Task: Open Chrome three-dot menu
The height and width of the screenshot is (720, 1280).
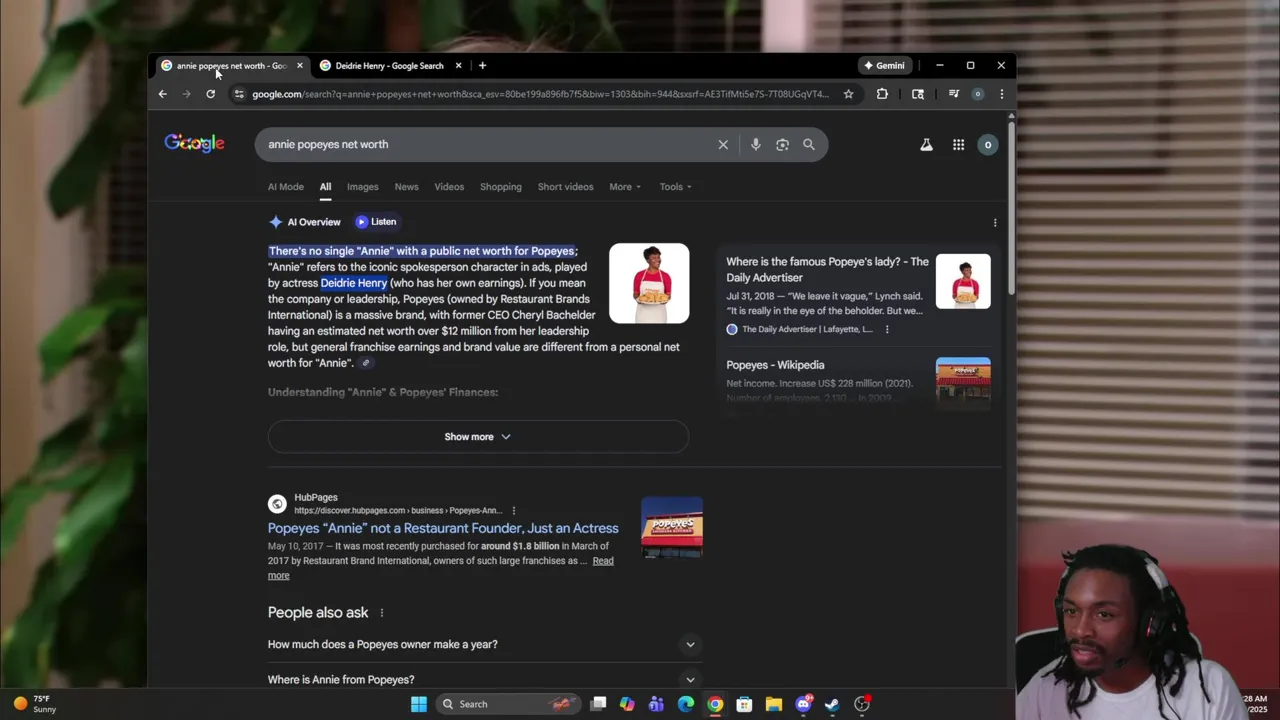Action: [1001, 94]
